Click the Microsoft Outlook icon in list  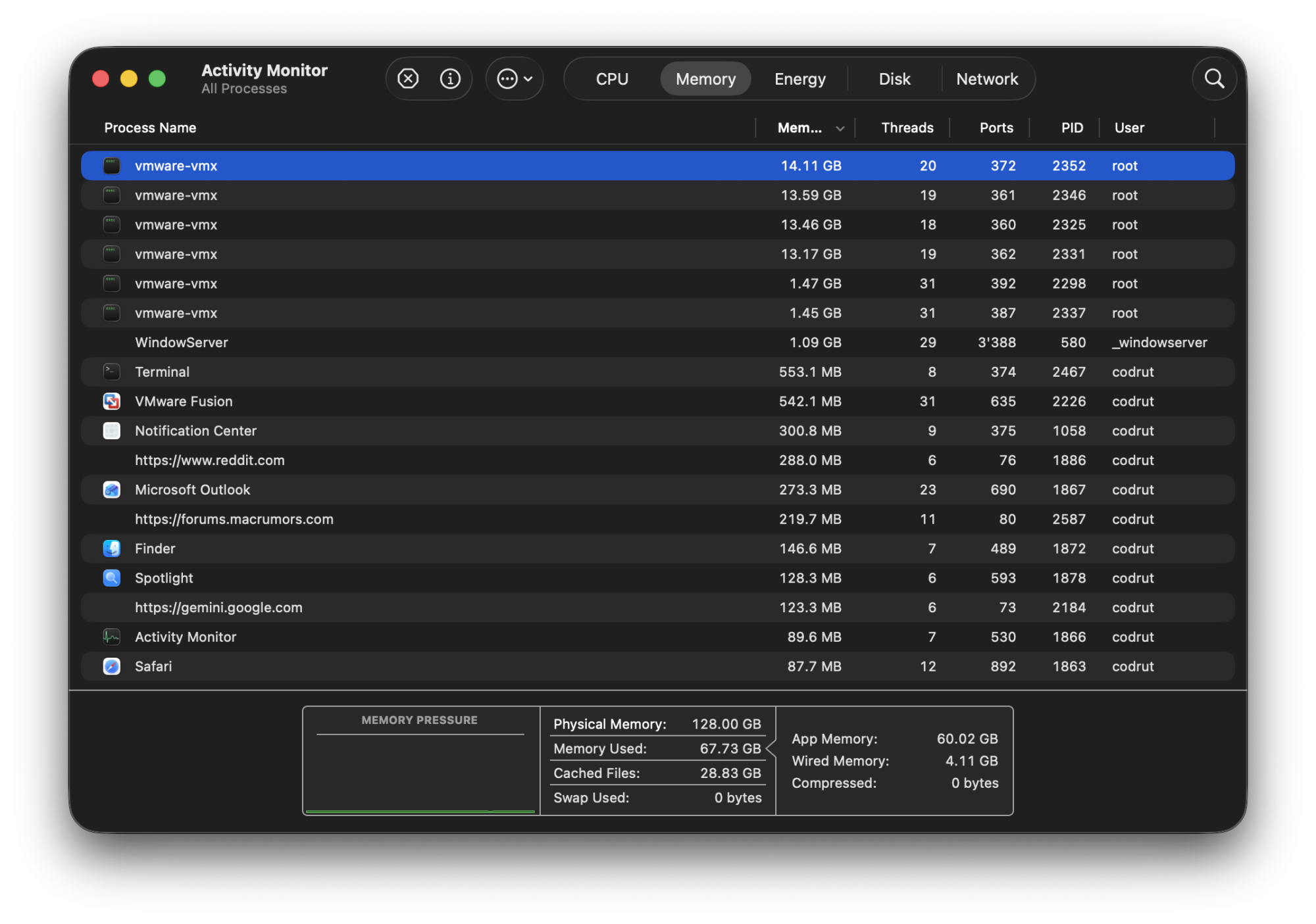pos(112,490)
